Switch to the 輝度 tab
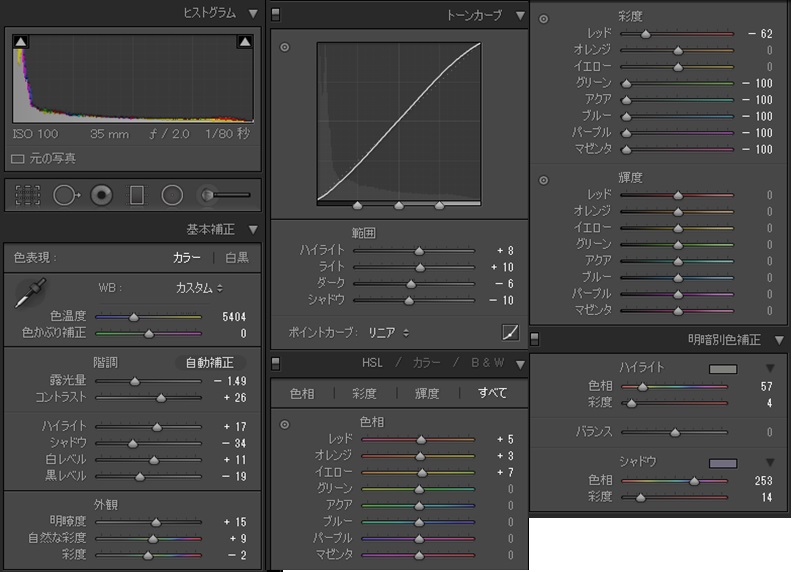Screen dimensions: 792x572 point(427,393)
